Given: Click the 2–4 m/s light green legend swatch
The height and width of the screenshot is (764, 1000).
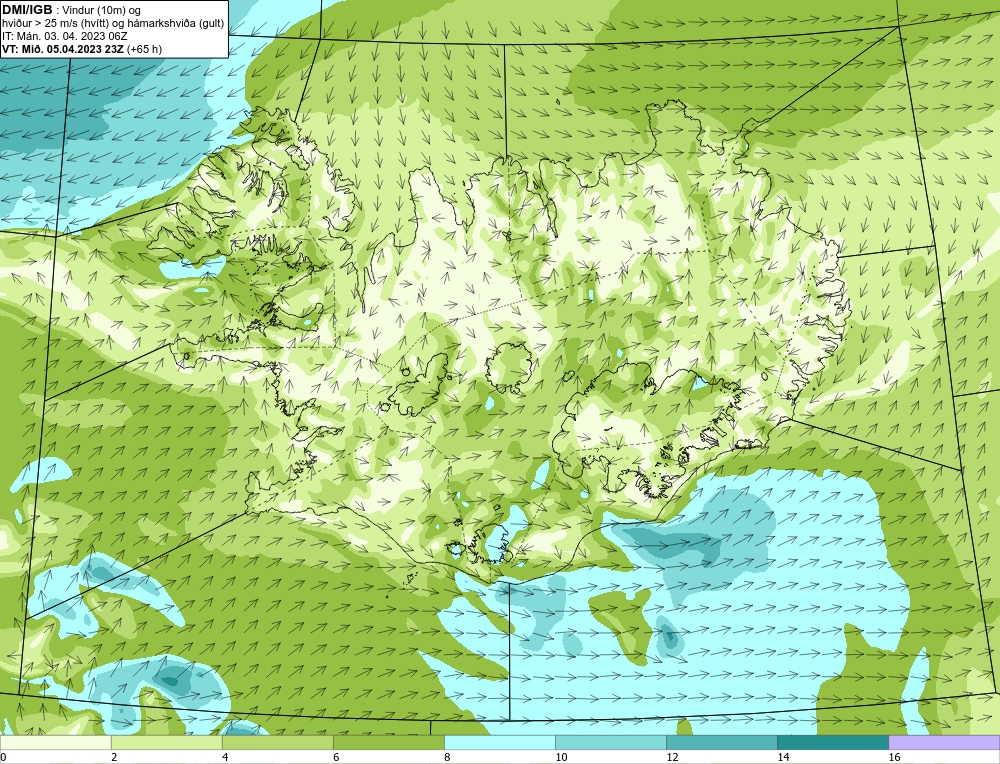Looking at the screenshot, I should point(166,742).
